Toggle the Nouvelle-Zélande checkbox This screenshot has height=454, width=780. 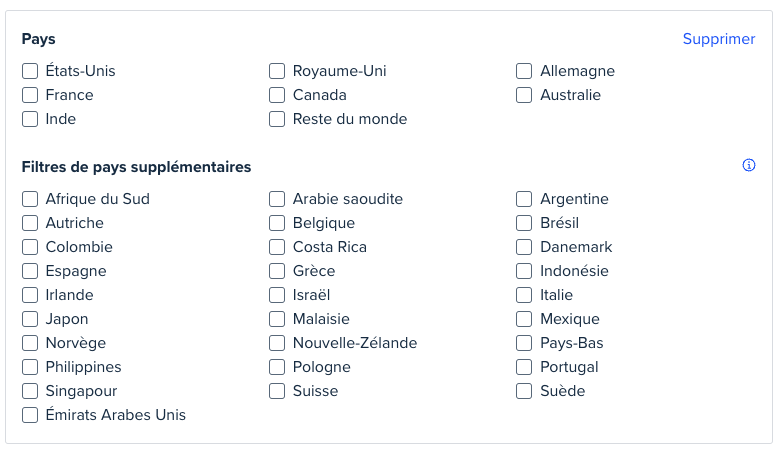click(277, 343)
